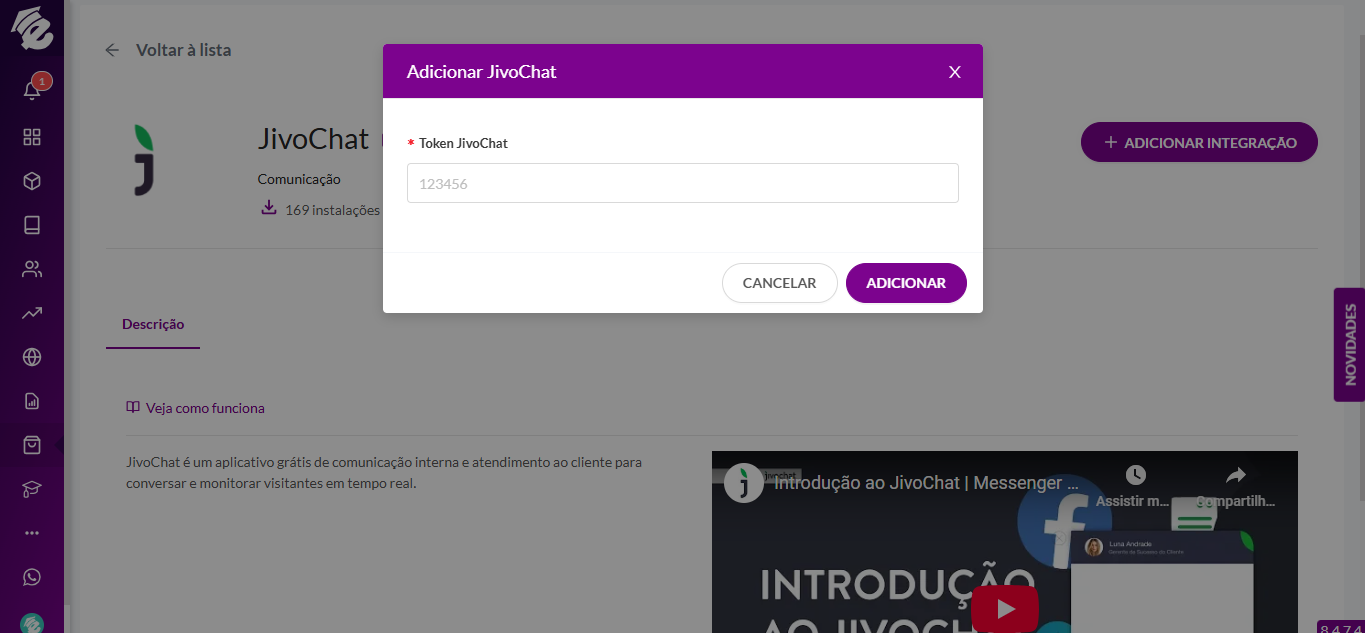Open the WhatsApp icon in sidebar
Image resolution: width=1365 pixels, height=633 pixels.
click(32, 577)
